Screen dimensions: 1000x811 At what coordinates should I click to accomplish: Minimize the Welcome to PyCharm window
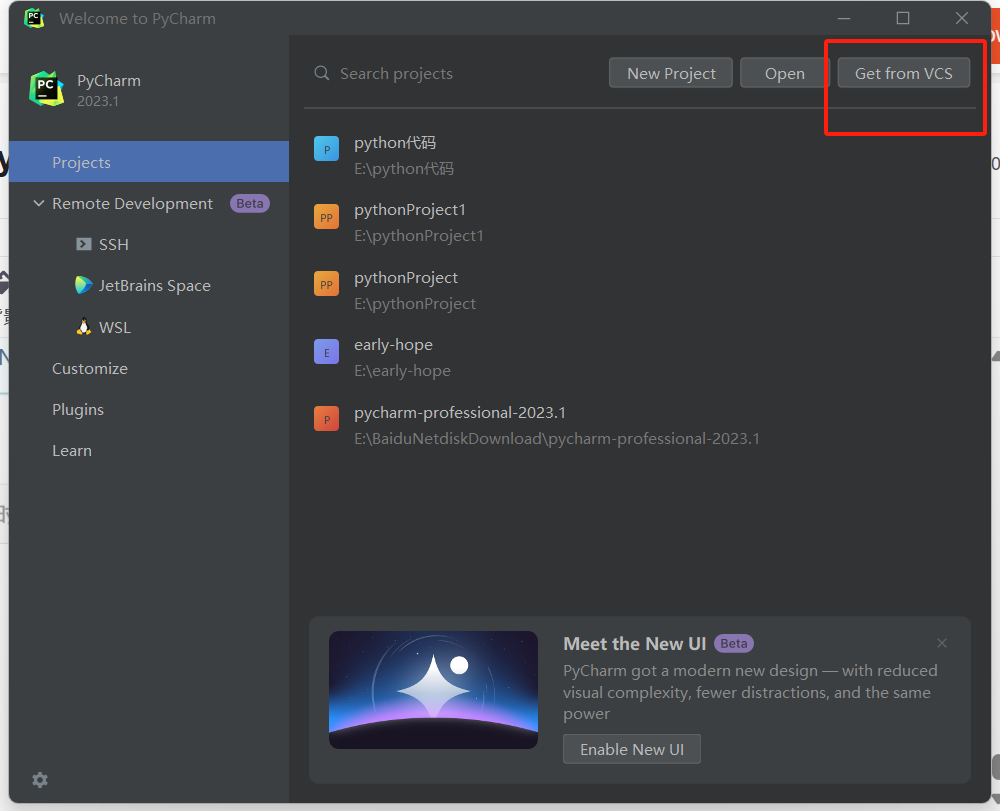[844, 18]
